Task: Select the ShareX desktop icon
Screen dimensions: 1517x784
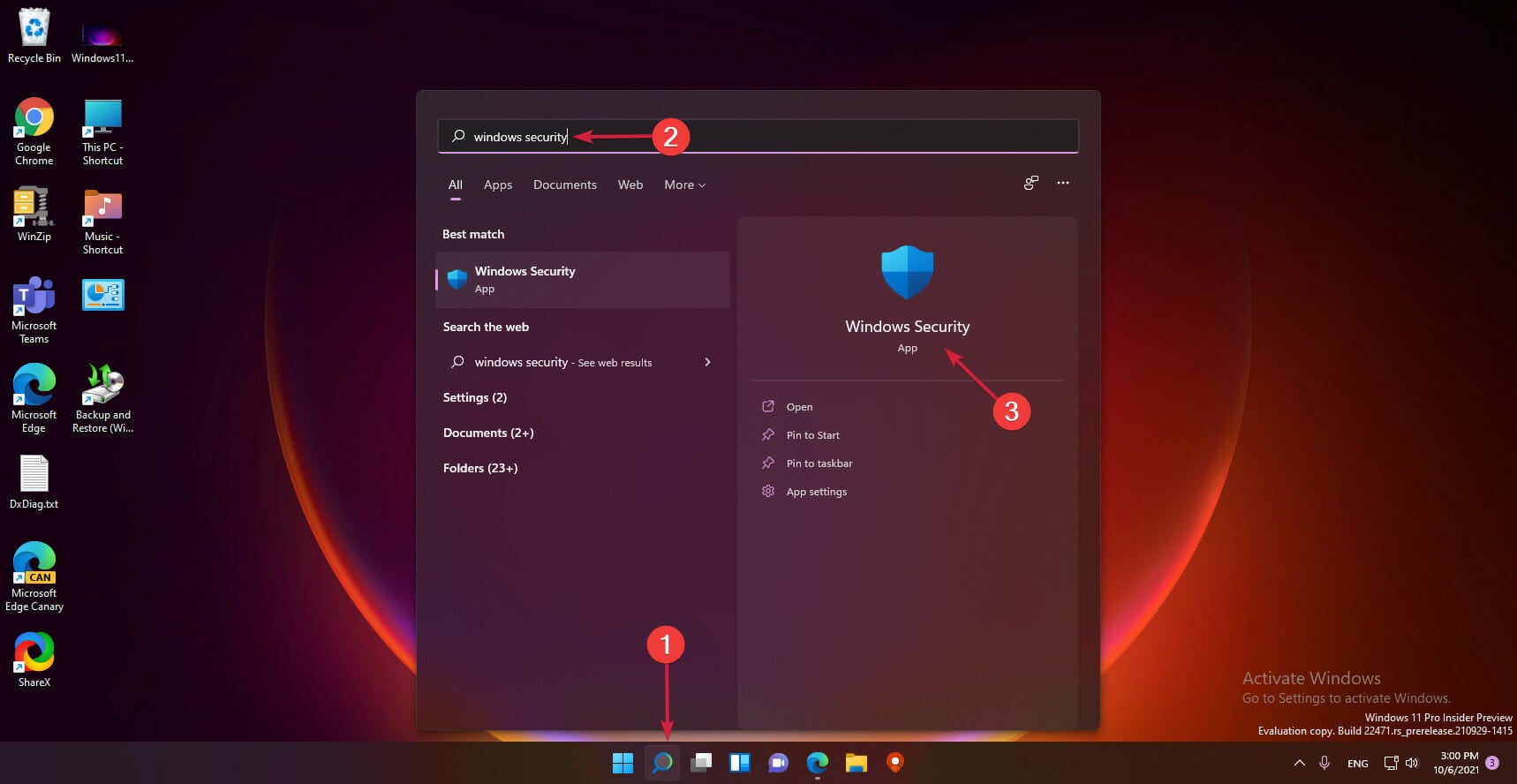Action: click(34, 659)
